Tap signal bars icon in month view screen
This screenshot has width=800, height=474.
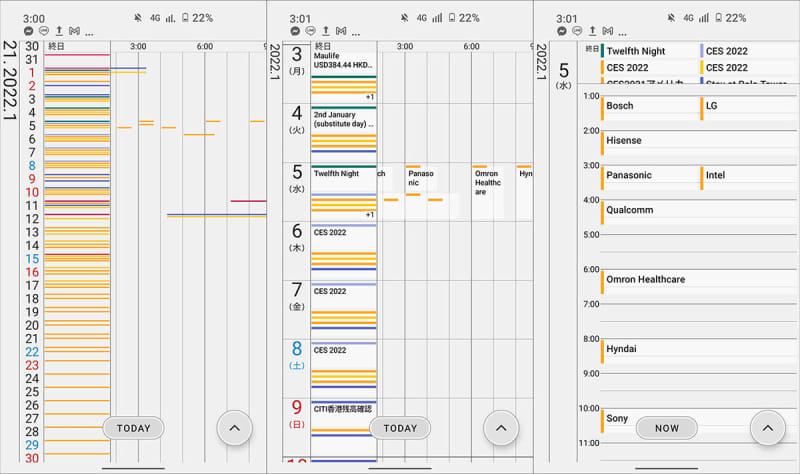[171, 18]
